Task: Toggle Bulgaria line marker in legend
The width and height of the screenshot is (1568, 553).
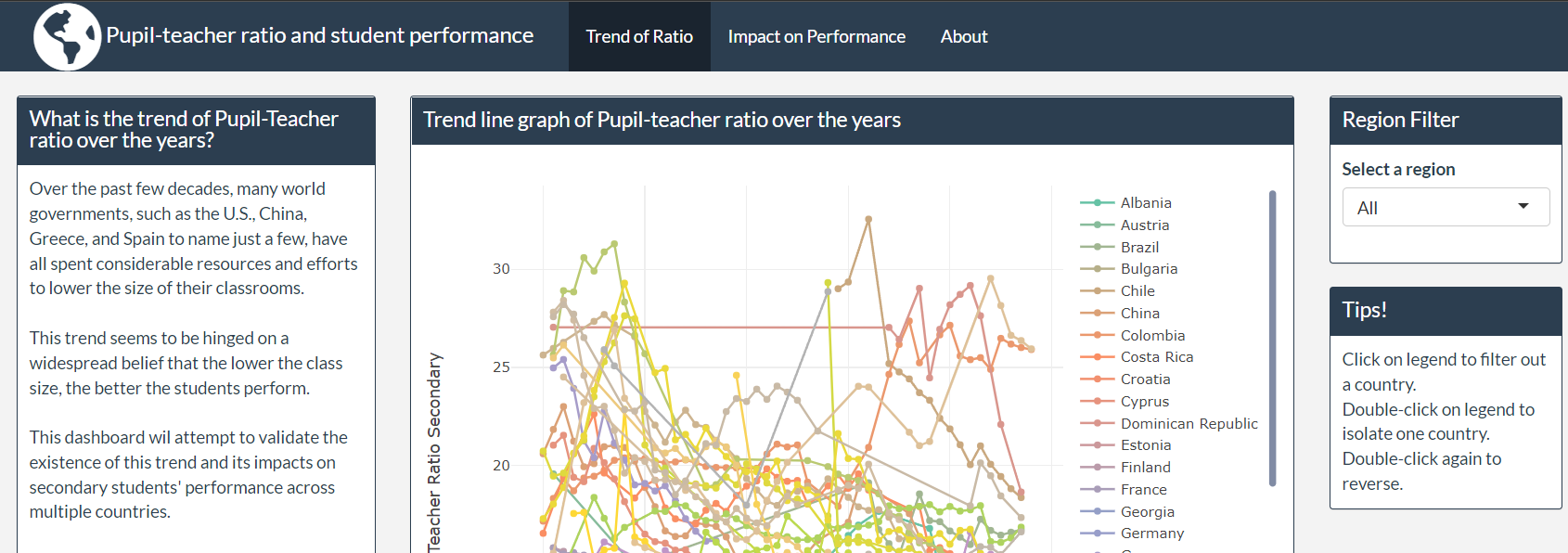Action: pos(1098,269)
